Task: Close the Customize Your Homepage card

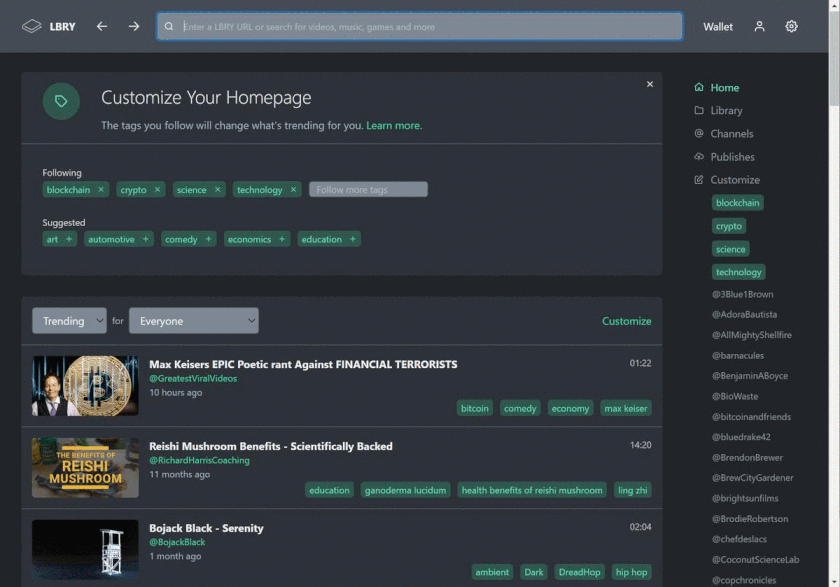Action: point(650,84)
